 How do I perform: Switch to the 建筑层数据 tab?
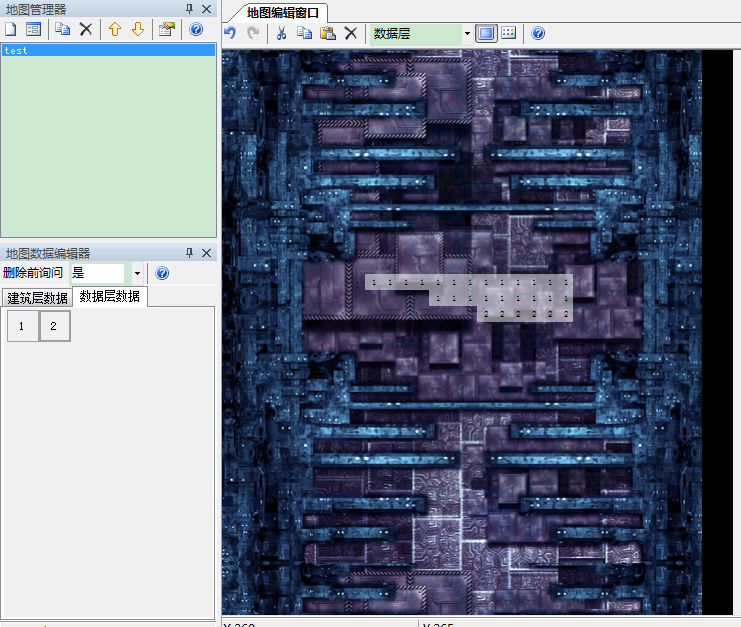coord(37,298)
